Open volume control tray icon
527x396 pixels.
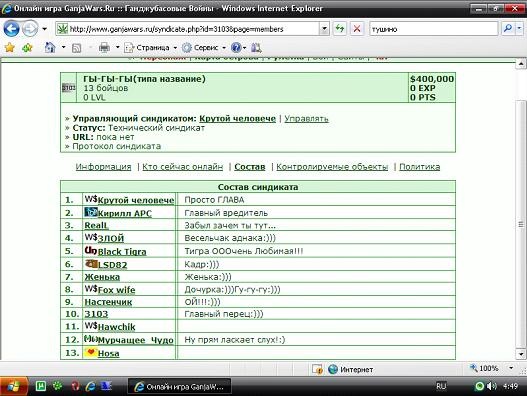tap(491, 387)
